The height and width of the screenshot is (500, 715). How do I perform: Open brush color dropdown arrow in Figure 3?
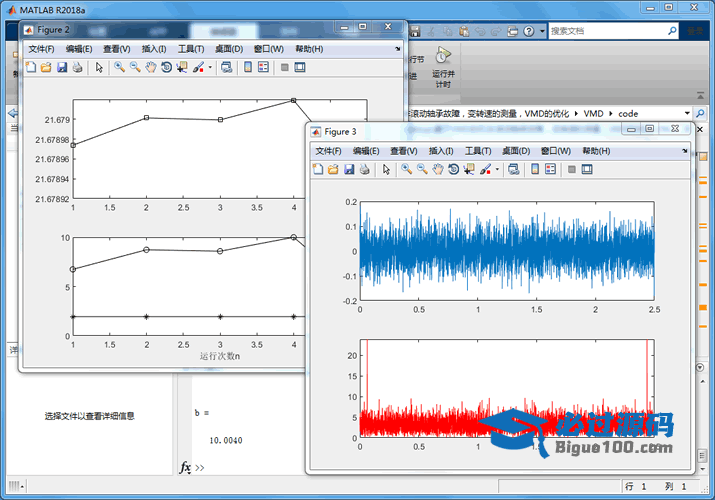coord(497,170)
